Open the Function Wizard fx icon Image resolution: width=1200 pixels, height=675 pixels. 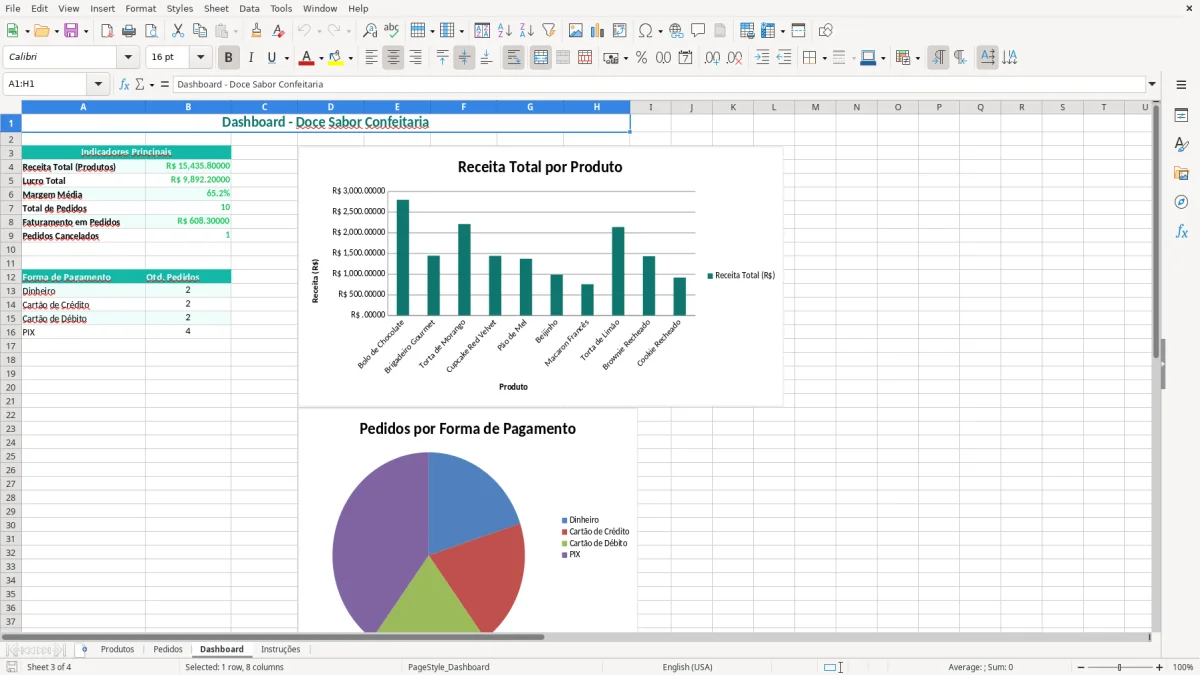pyautogui.click(x=124, y=84)
